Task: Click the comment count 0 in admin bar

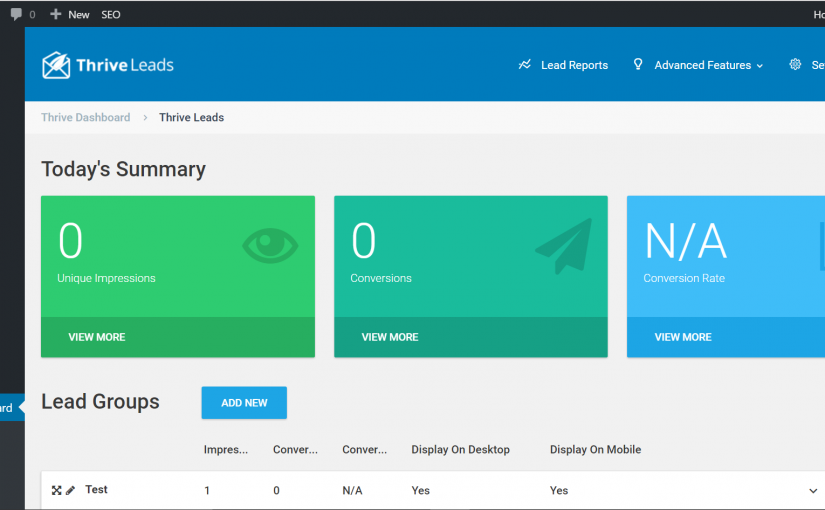Action: (32, 15)
